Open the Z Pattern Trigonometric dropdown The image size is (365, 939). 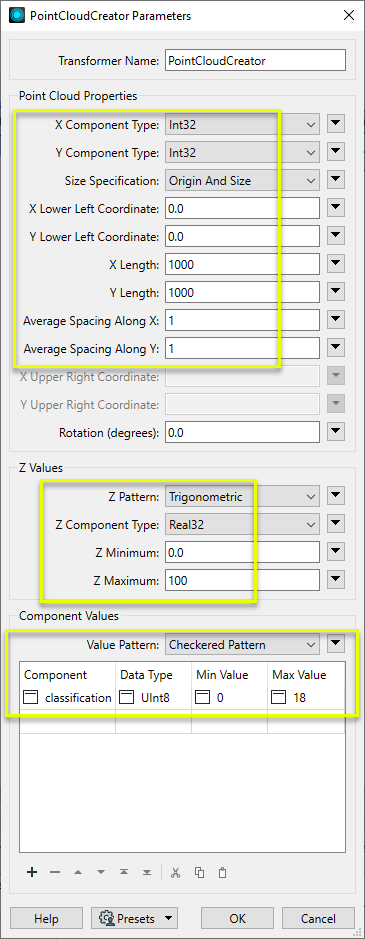pos(242,496)
